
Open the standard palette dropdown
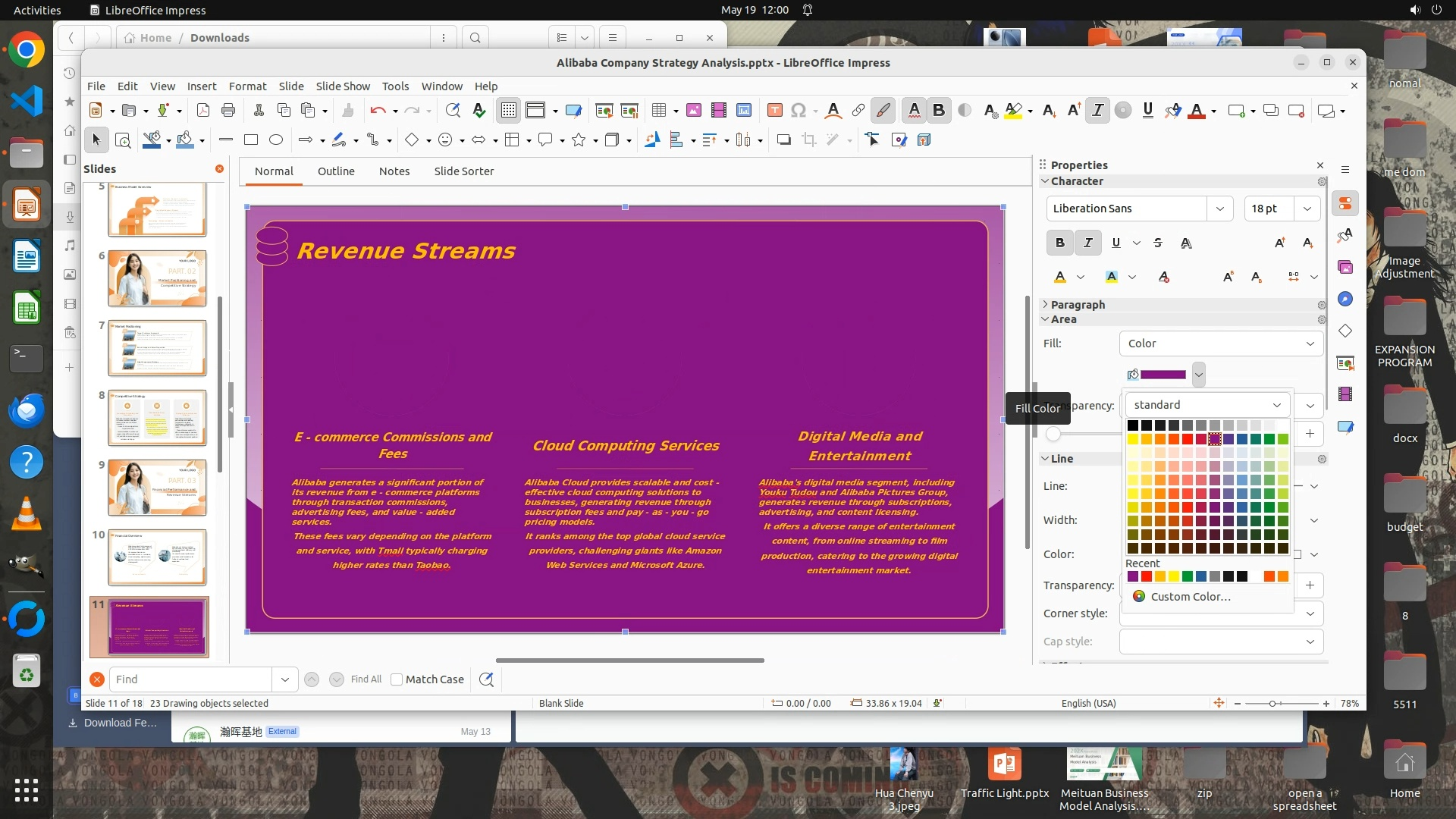click(1276, 405)
